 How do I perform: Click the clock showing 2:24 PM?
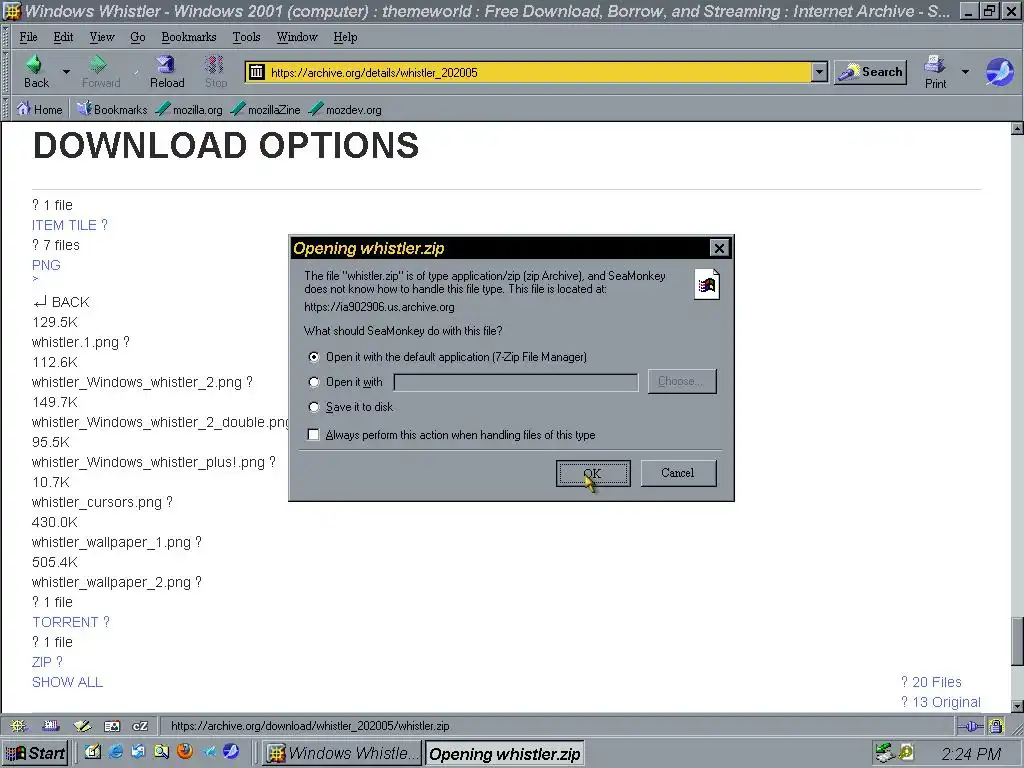click(970, 754)
